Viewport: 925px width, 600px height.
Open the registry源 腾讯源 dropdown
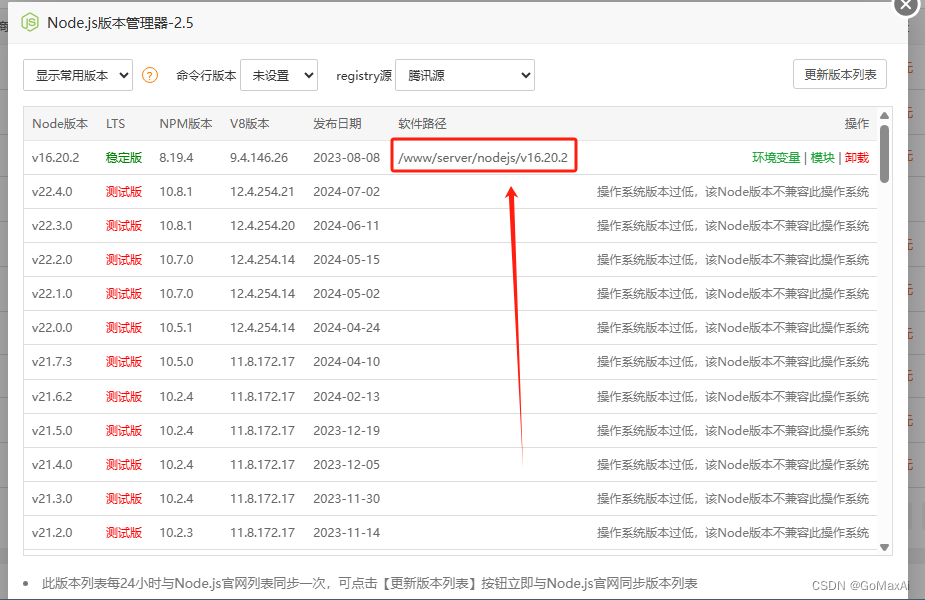(x=465, y=75)
